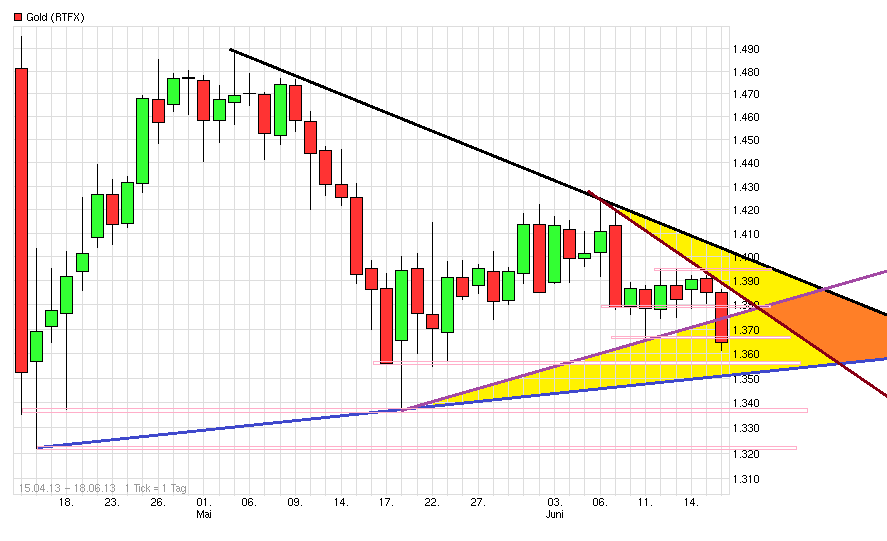The width and height of the screenshot is (887, 541).
Task: Select the blue ascending support line
Action: [x=300, y=420]
